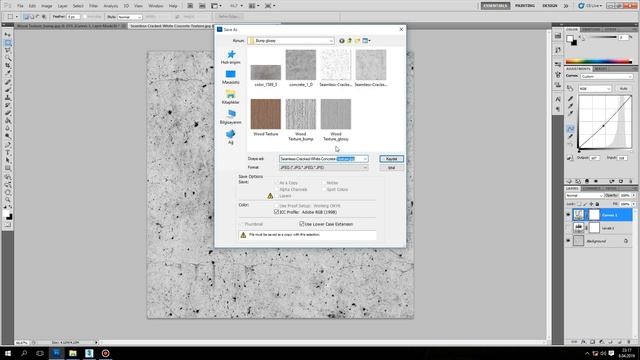640x360 pixels.
Task: Select the Type tool in the toolbox
Action: click(8, 153)
